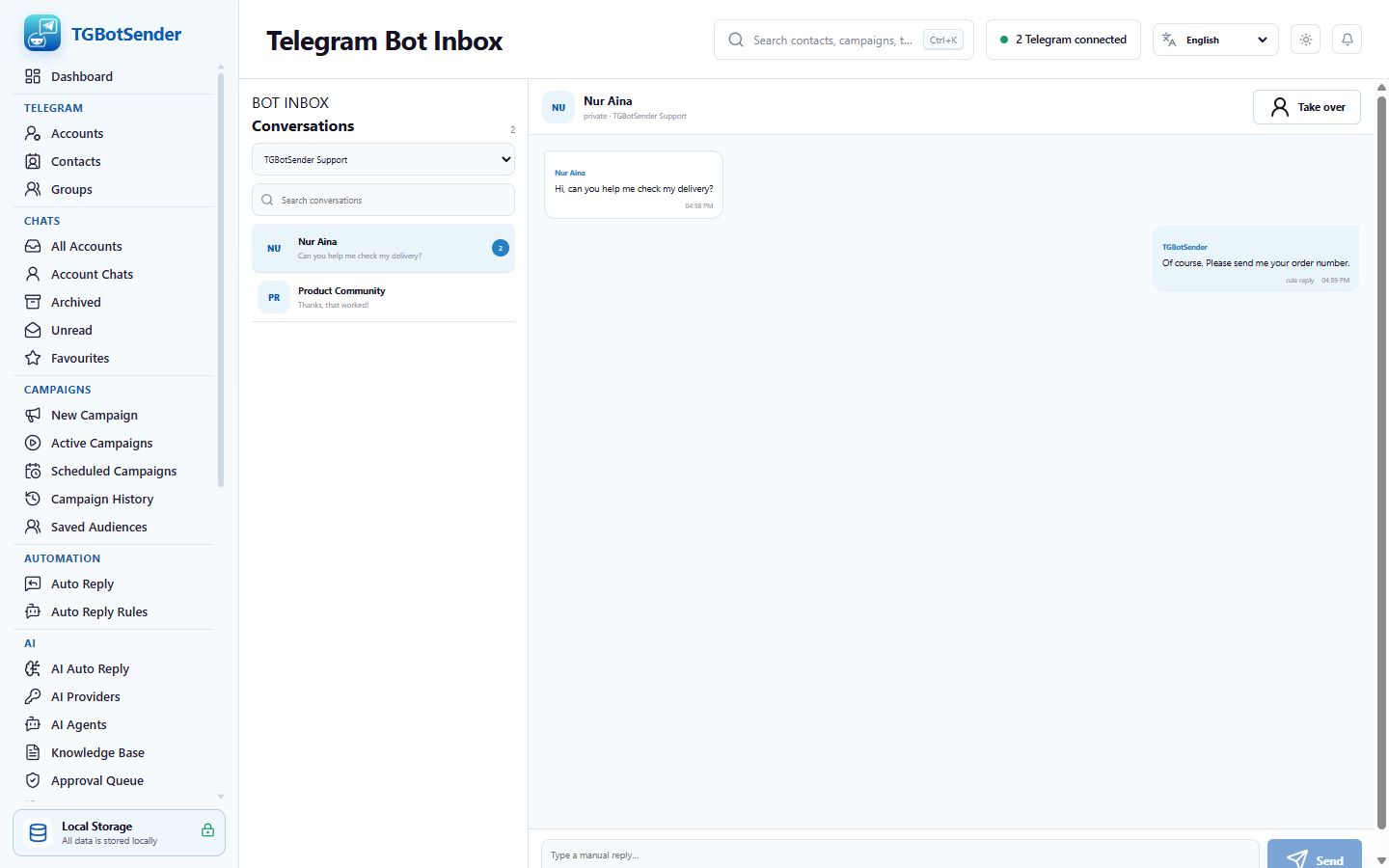The width and height of the screenshot is (1389, 868).
Task: Click the 'Thanks, that worked!' preview text
Action: (334, 305)
